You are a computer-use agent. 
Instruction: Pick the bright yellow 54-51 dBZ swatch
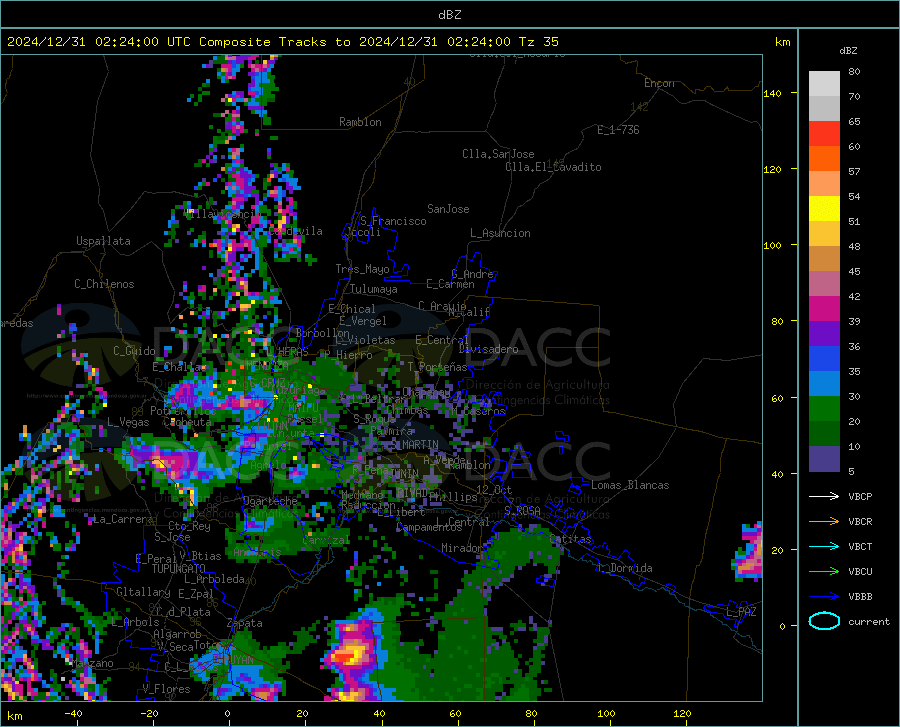click(824, 209)
